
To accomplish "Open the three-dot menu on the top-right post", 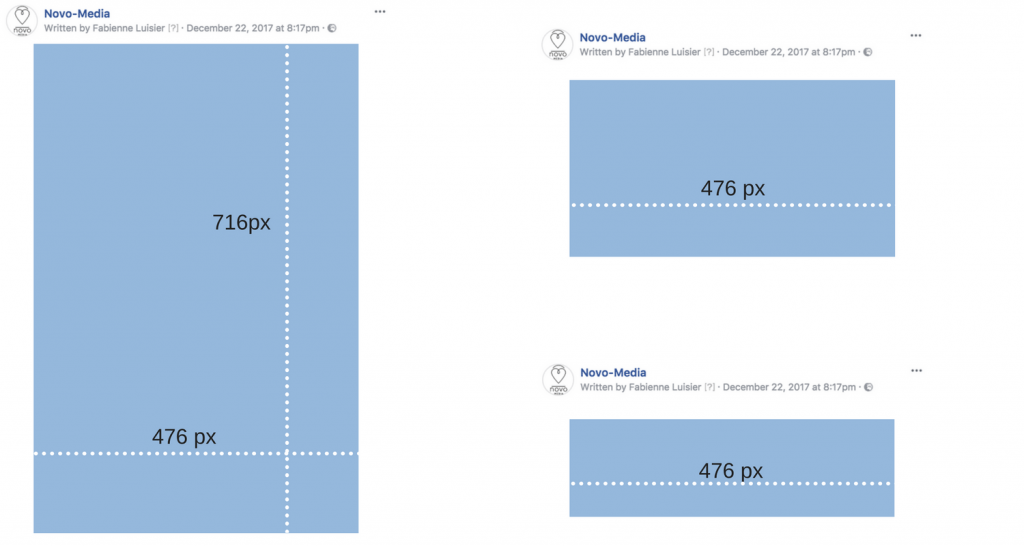I will pos(916,36).
